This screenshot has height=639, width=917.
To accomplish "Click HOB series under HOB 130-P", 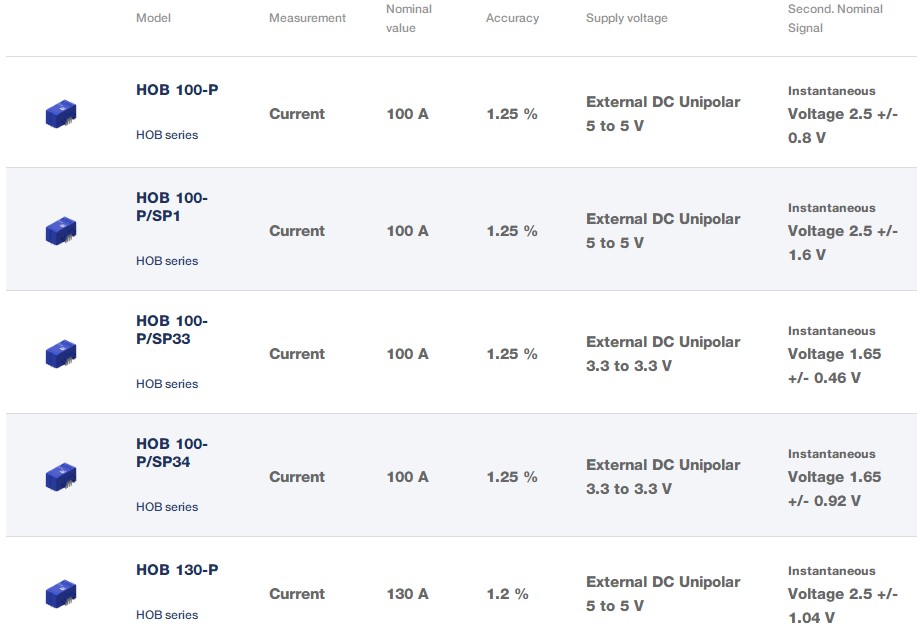I will 167,615.
